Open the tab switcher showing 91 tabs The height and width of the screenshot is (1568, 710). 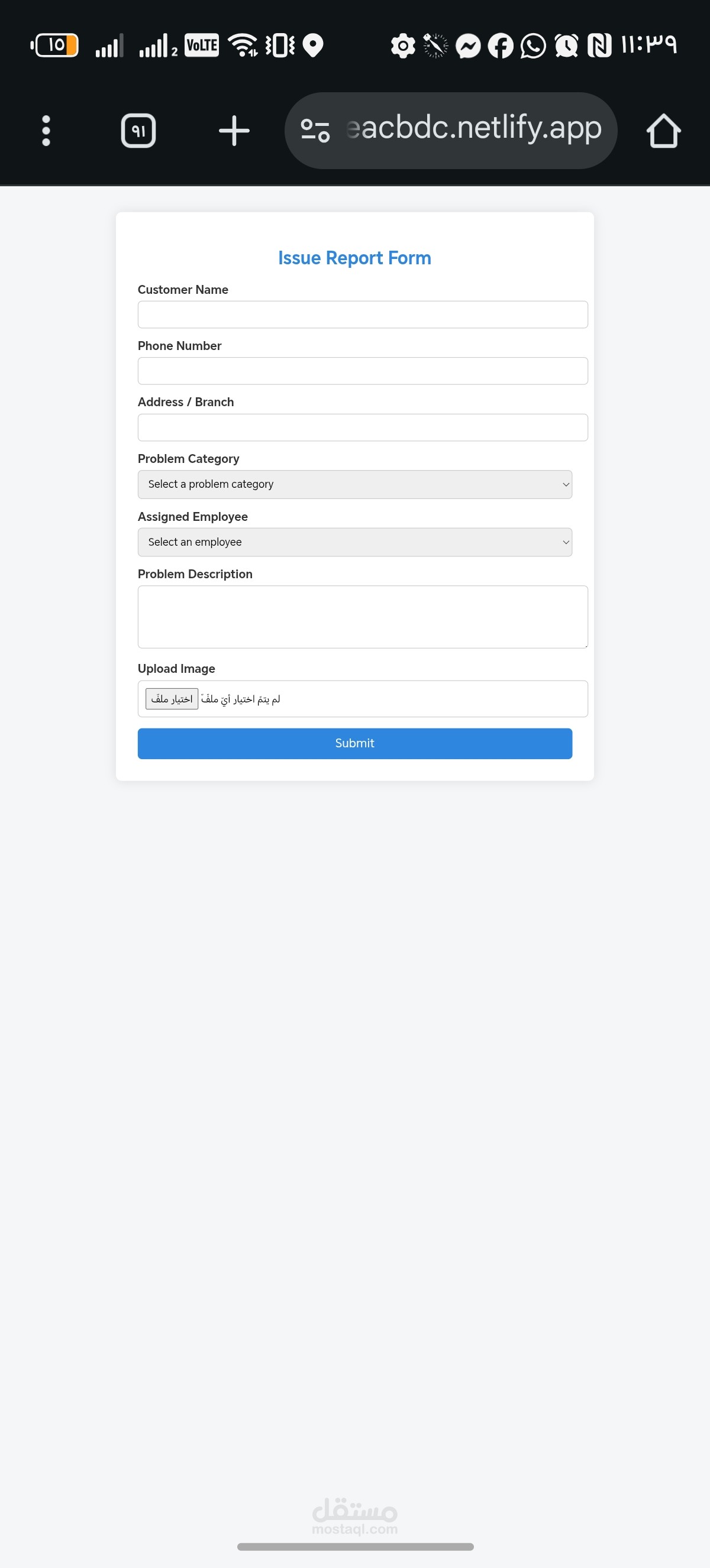coord(138,131)
